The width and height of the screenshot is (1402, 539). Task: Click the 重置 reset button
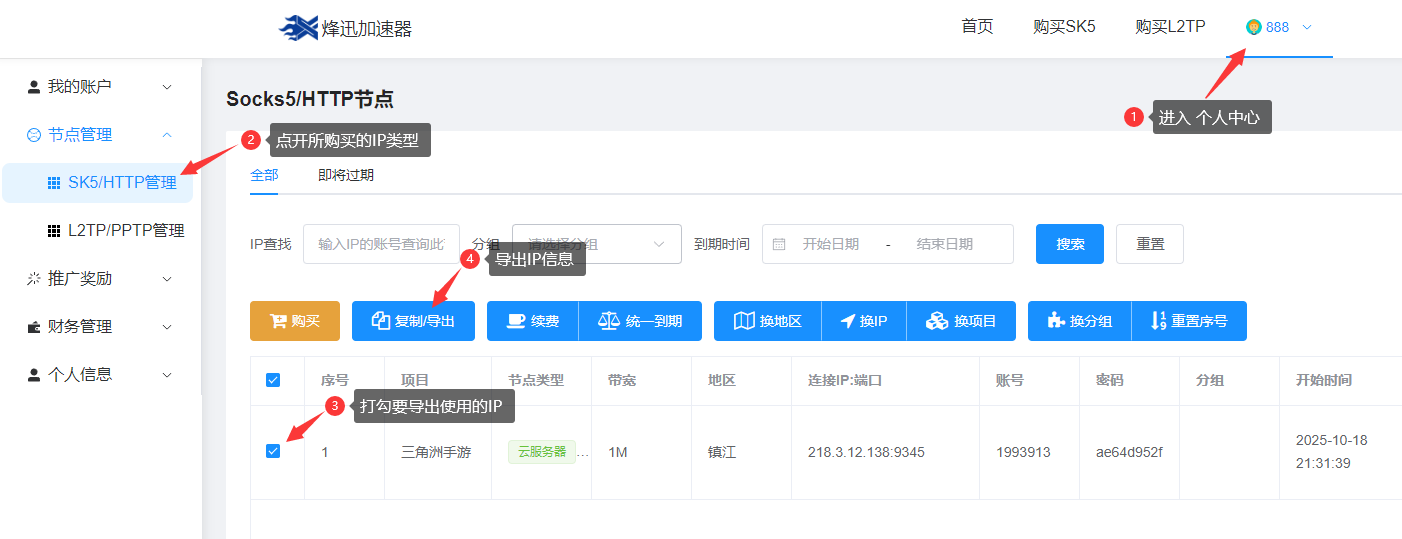(x=1149, y=244)
